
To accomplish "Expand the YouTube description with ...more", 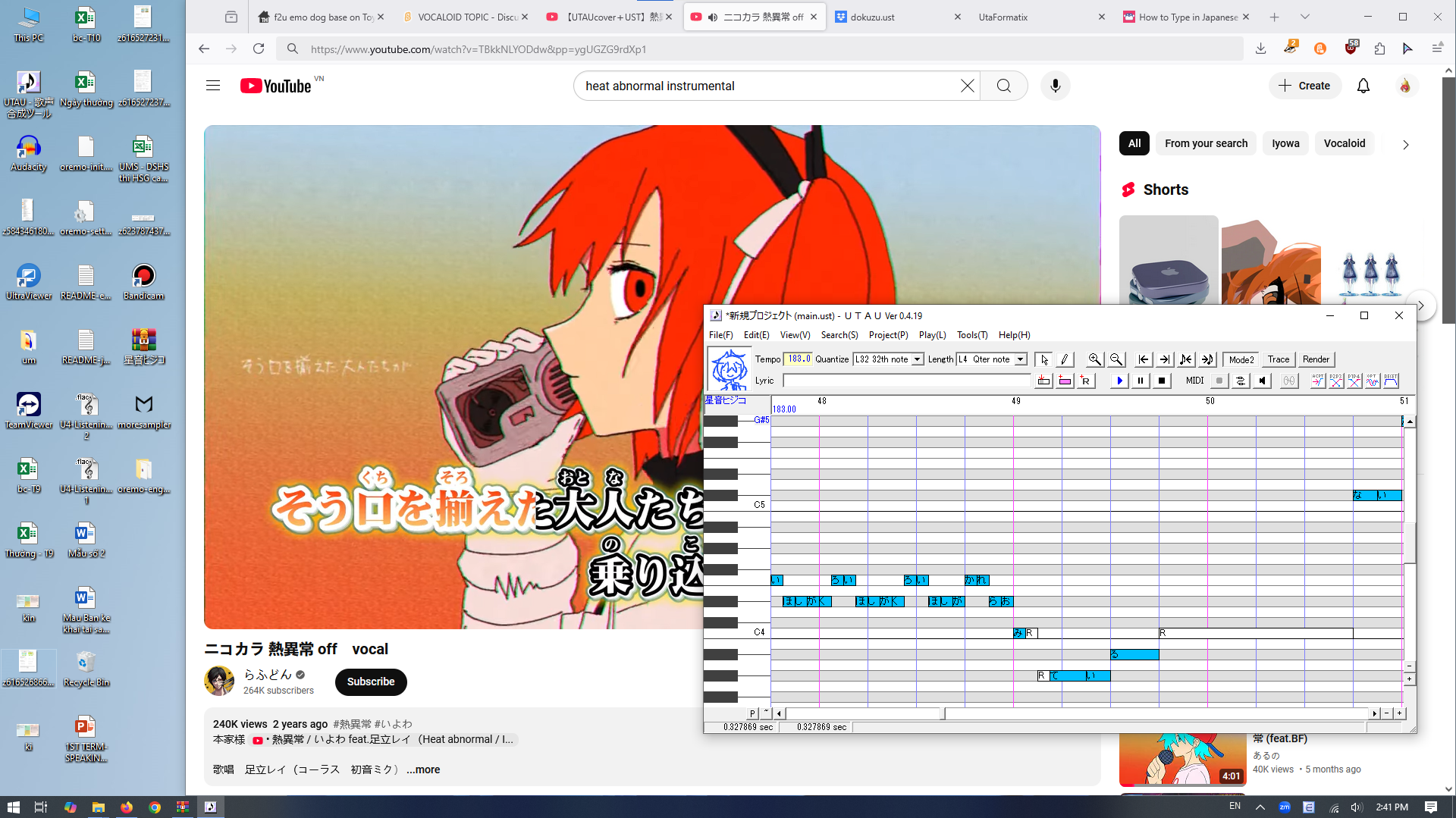I will coord(423,769).
